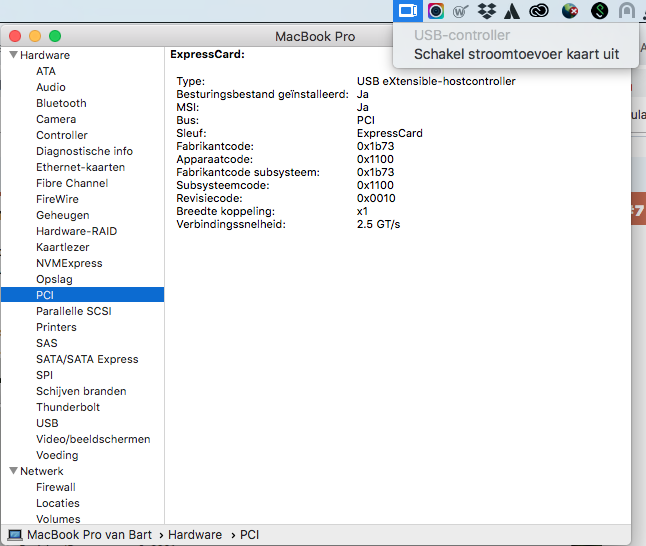Select SATA/SATA Express entry
Screen dimensions: 646x546
tap(87, 359)
